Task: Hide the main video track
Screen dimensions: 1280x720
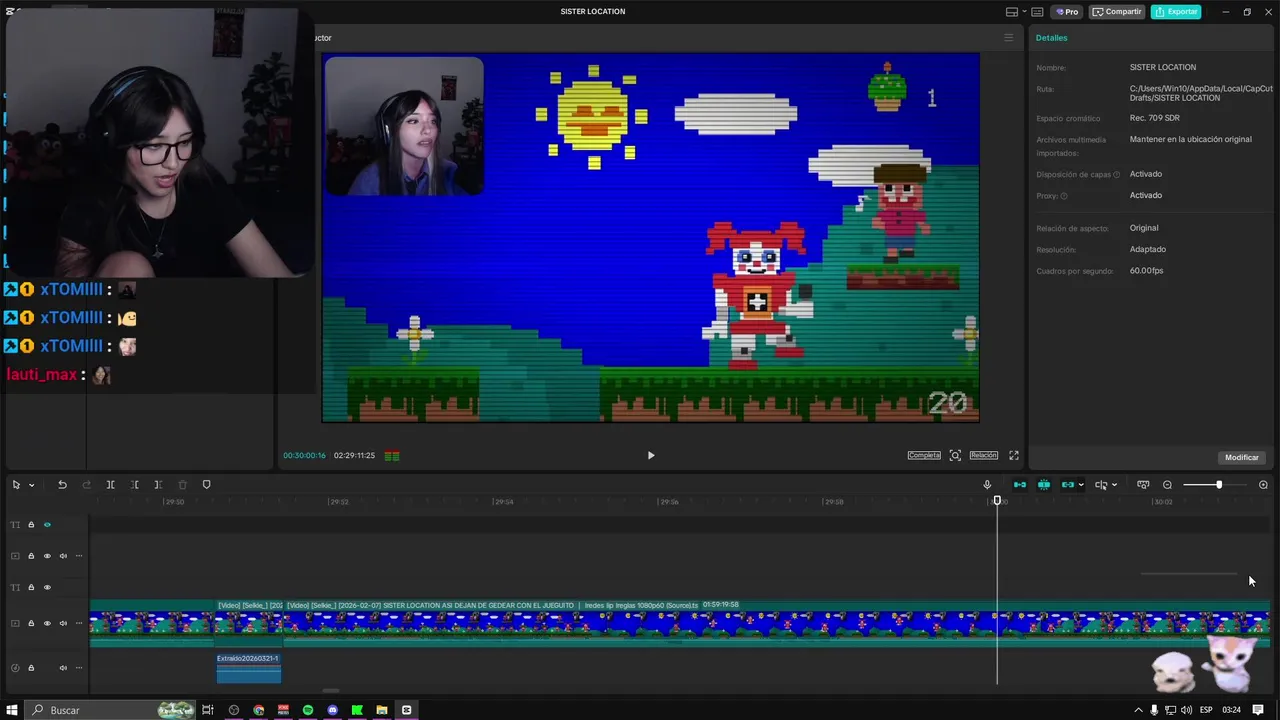Action: pyautogui.click(x=47, y=624)
